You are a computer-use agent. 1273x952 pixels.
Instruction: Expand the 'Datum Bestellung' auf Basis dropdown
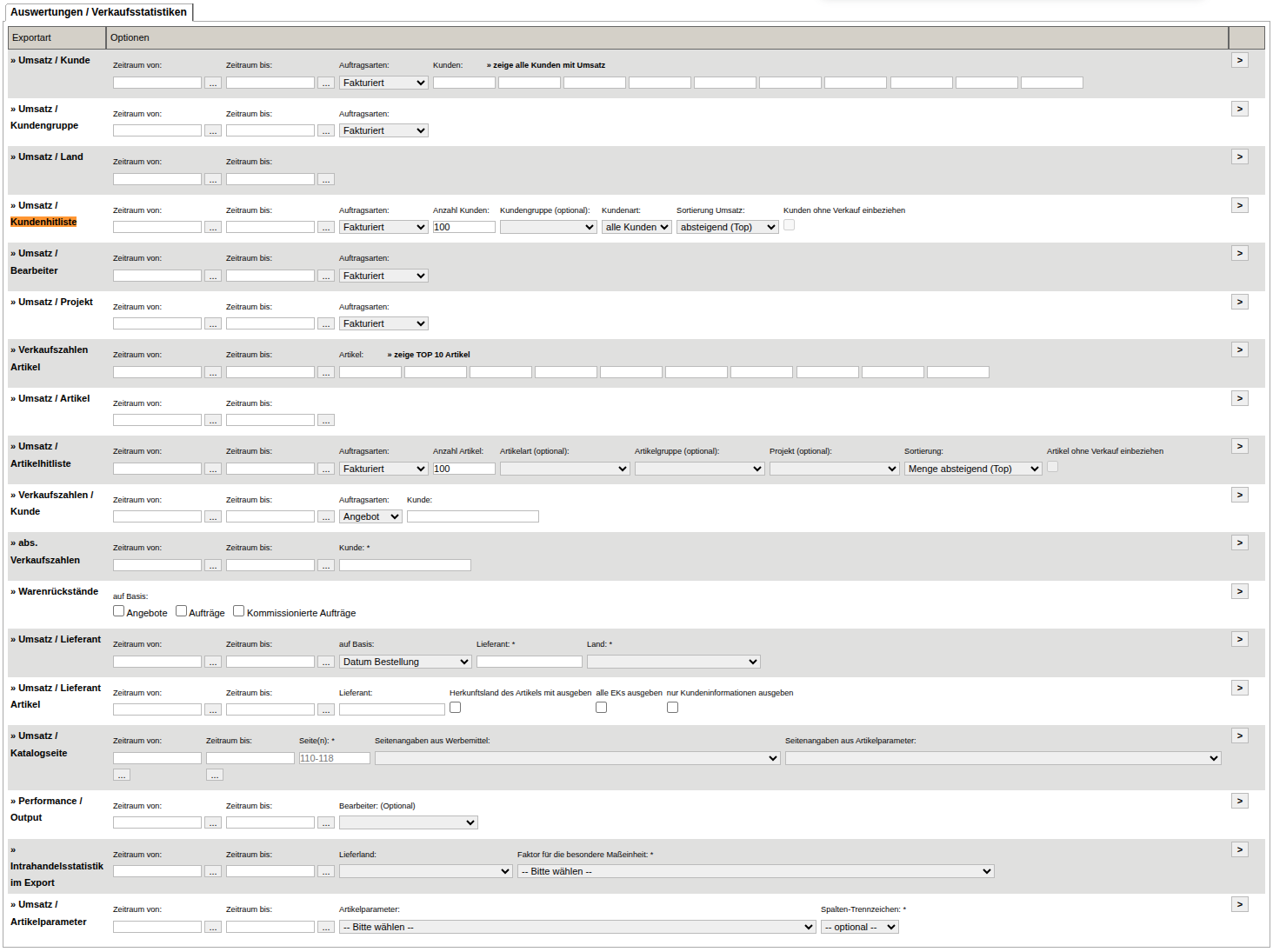click(x=405, y=662)
